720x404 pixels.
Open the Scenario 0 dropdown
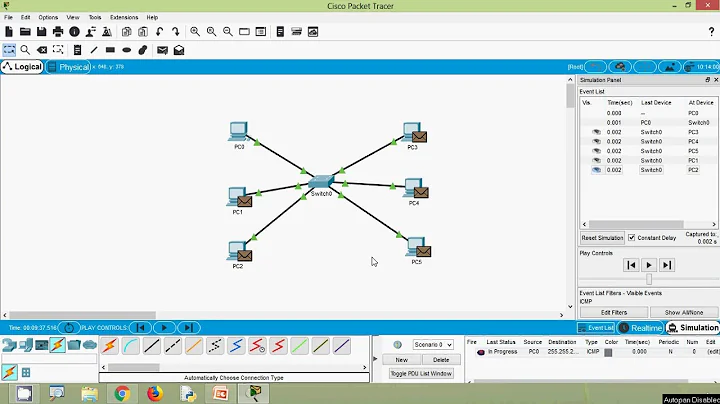click(433, 344)
